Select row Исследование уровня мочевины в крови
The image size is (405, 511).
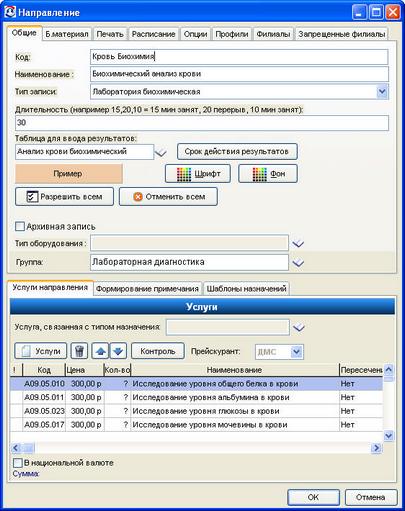[x=196, y=425]
